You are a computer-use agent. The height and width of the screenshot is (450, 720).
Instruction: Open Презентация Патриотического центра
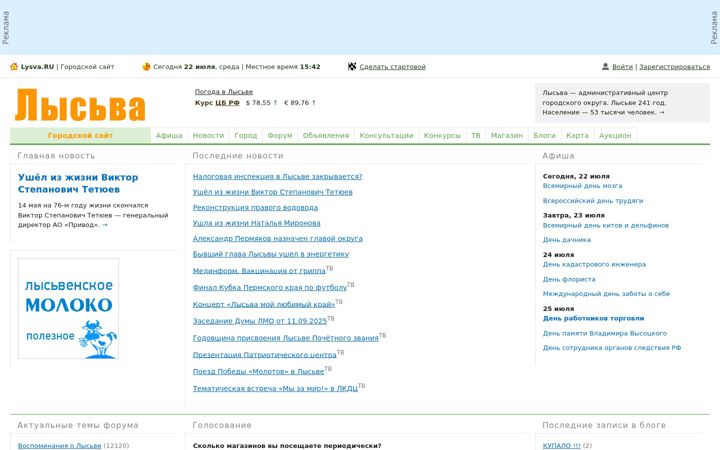click(264, 355)
